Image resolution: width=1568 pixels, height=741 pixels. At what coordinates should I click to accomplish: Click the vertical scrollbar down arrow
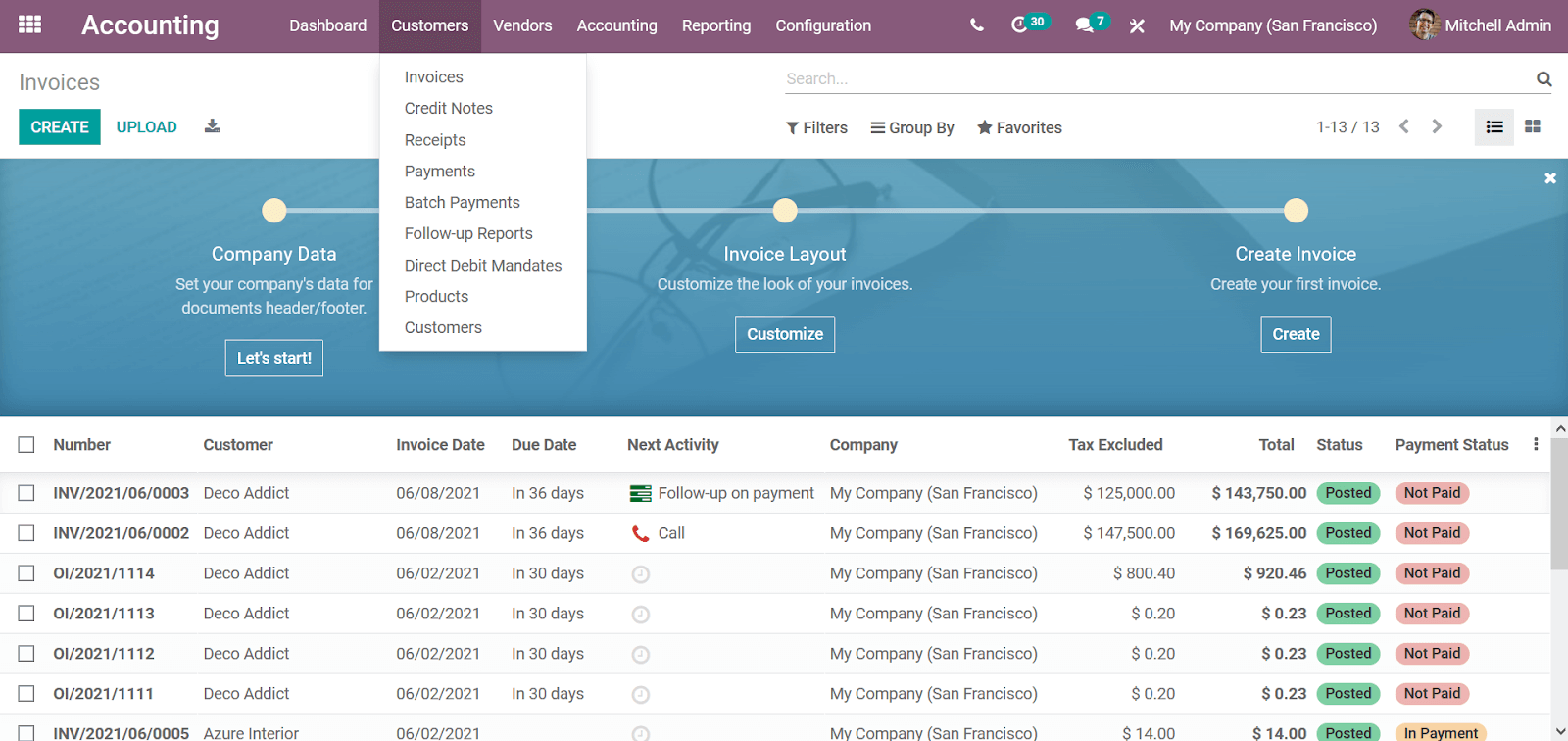(x=1560, y=731)
